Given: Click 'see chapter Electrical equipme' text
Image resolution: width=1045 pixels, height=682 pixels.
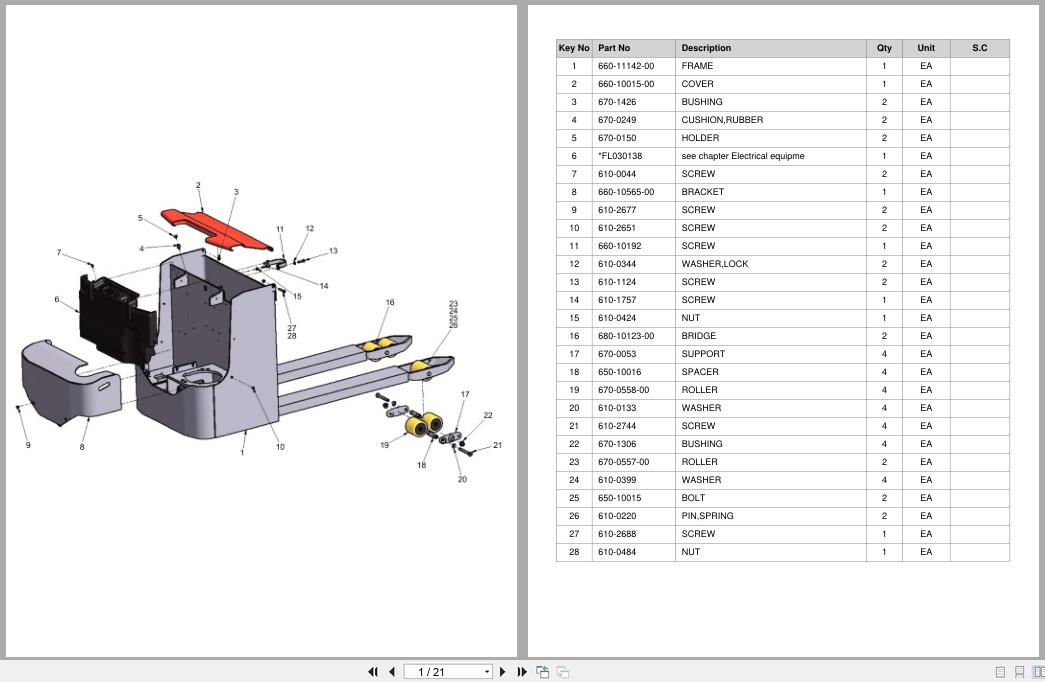Looking at the screenshot, I should click(743, 156).
